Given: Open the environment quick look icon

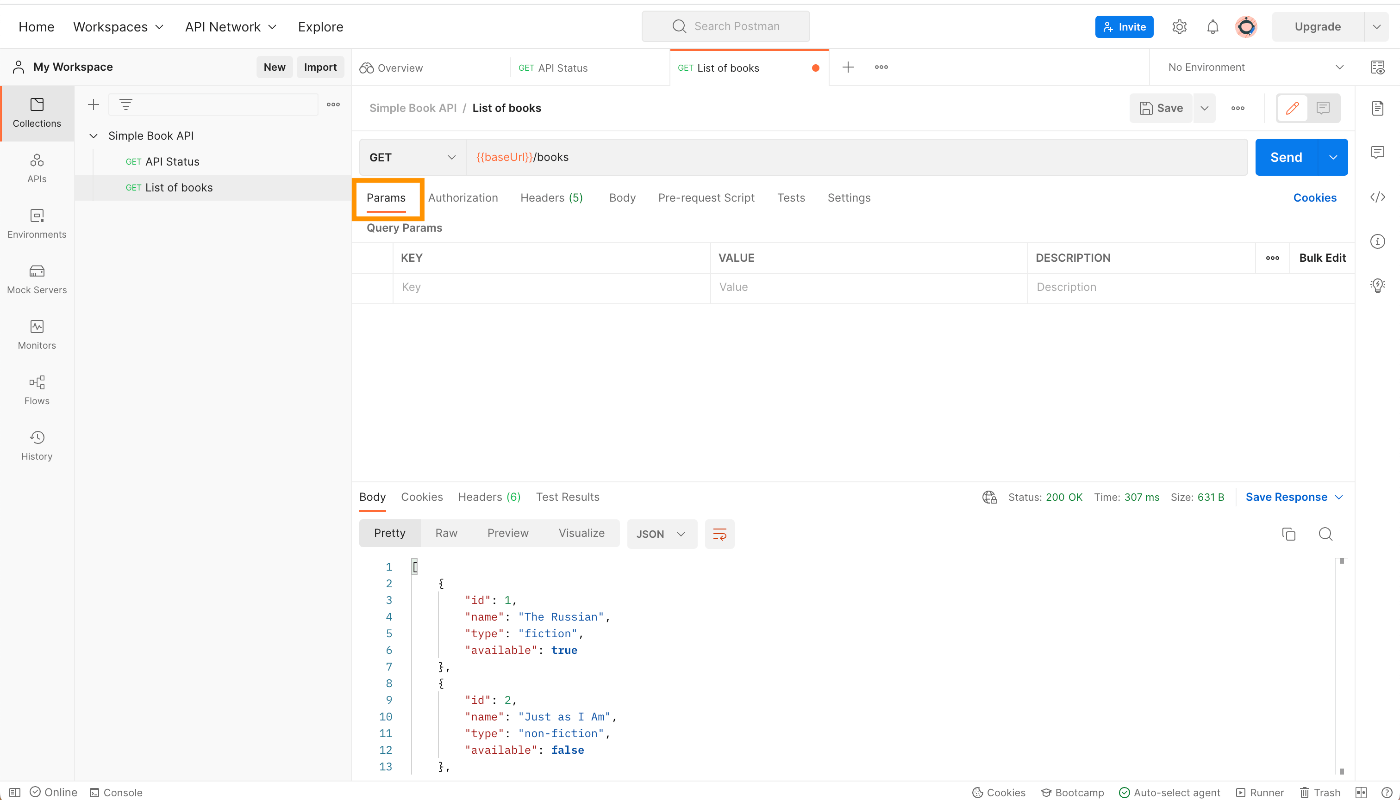Looking at the screenshot, I should coord(1378,68).
